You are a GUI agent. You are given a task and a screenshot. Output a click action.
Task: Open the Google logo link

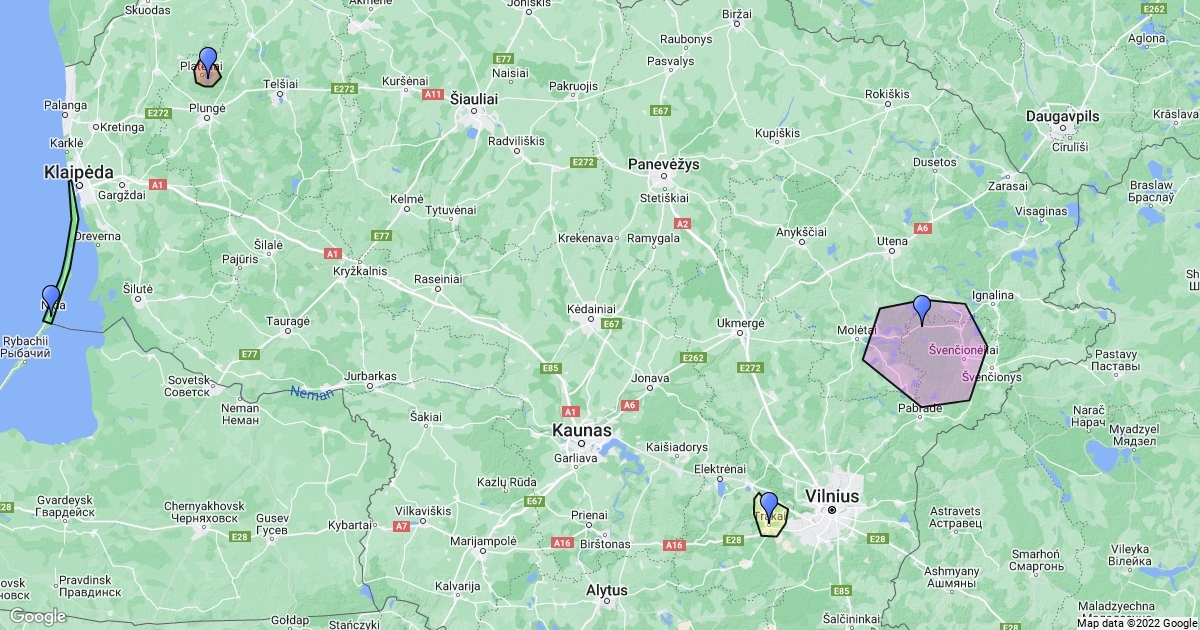[x=38, y=616]
